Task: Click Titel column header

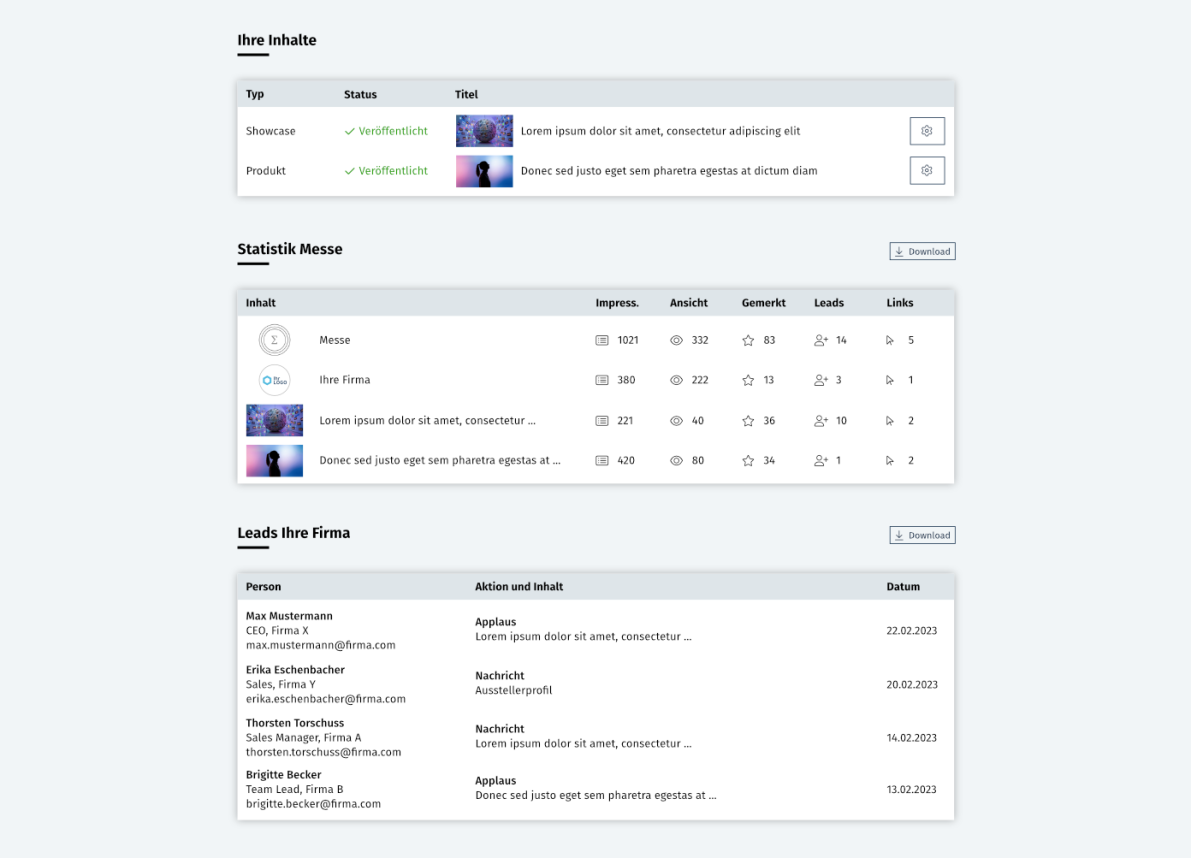Action: [466, 94]
